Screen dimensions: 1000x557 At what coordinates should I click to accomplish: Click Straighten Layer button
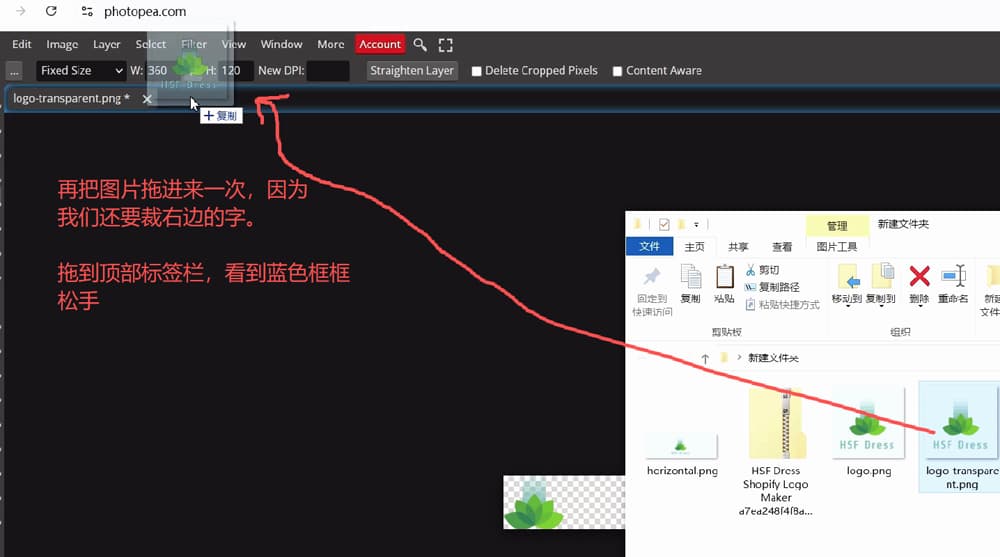tap(412, 70)
